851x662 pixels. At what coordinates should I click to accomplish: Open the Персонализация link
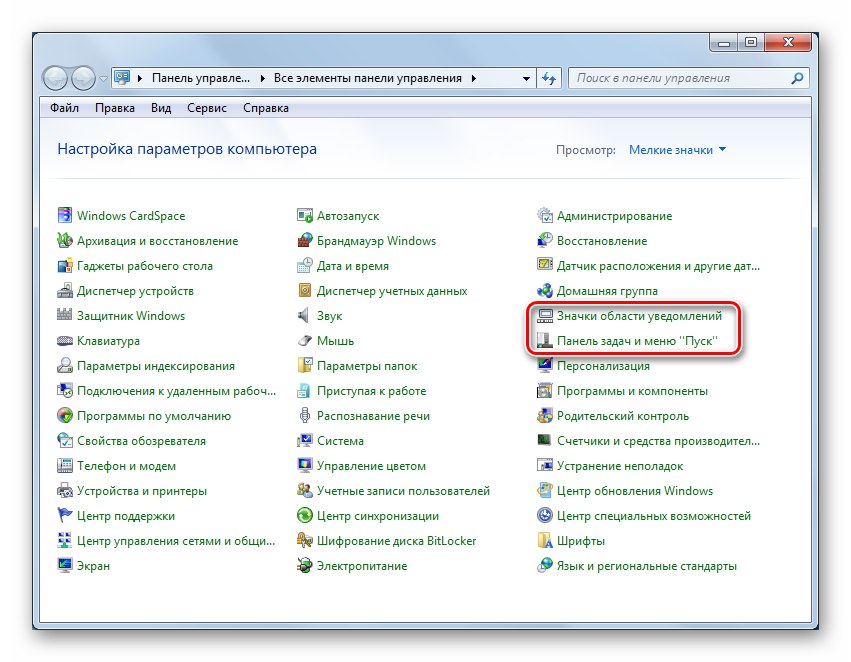click(x=603, y=366)
